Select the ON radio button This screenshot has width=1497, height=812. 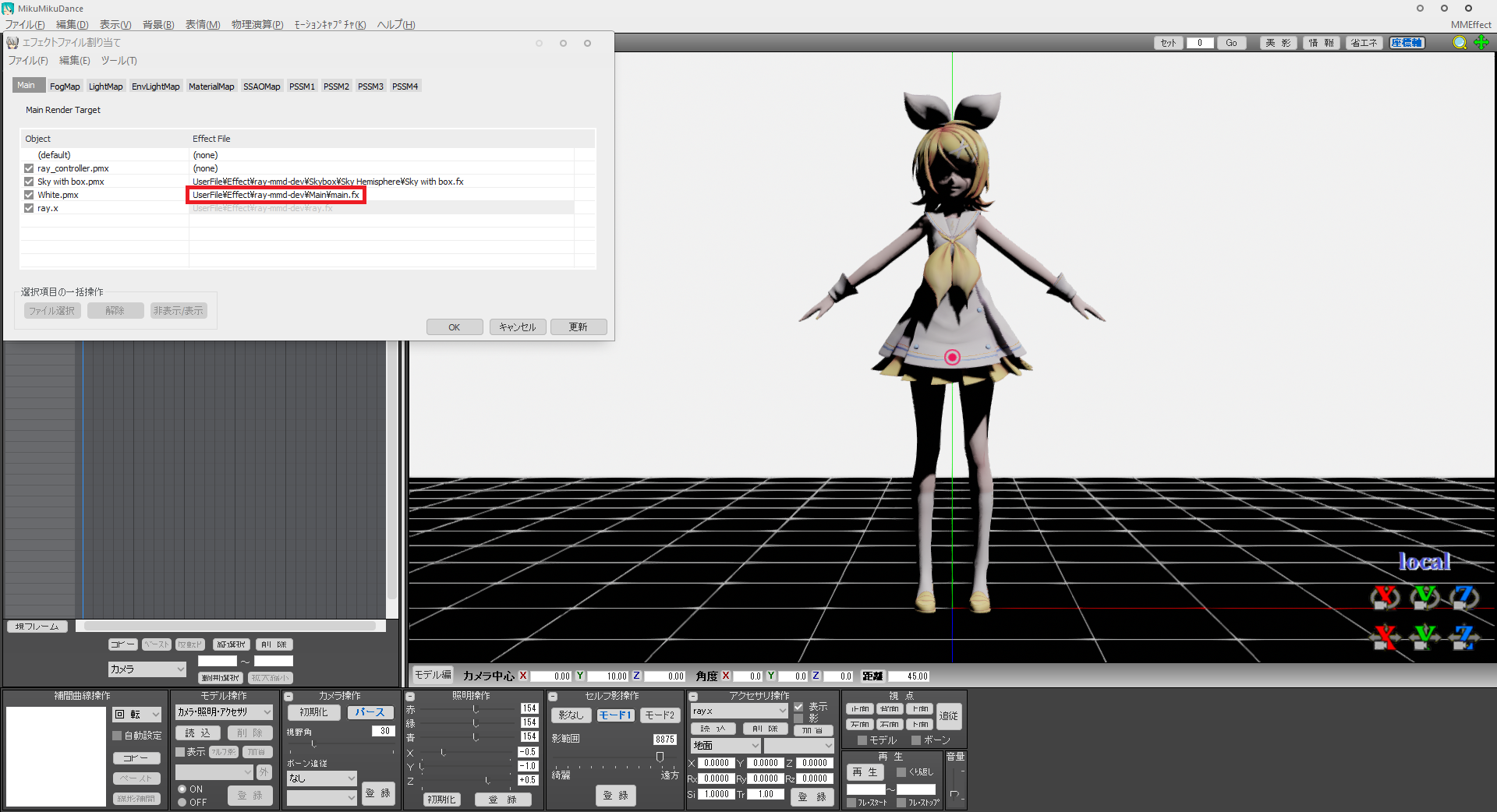coord(182,789)
